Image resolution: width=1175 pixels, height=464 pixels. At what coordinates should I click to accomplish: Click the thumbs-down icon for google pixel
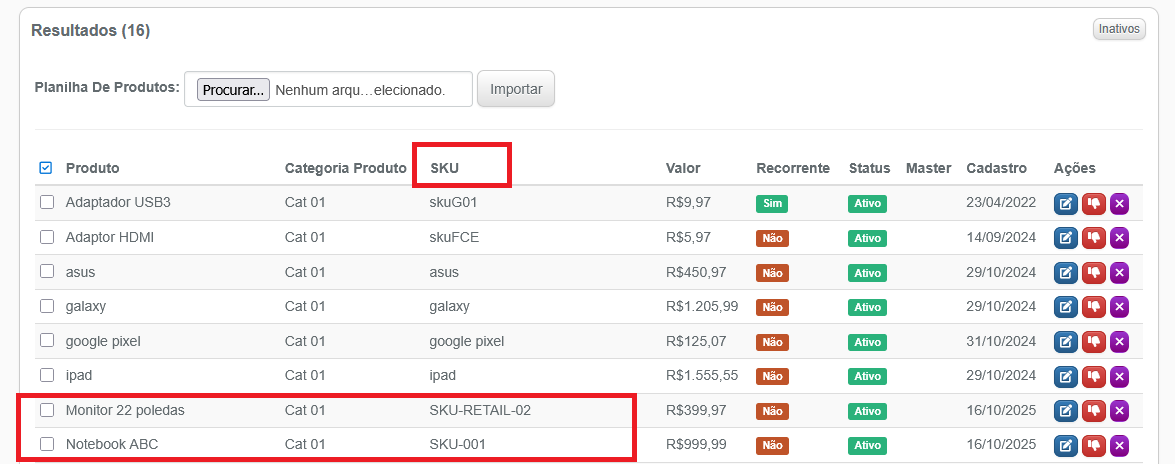click(x=1093, y=341)
